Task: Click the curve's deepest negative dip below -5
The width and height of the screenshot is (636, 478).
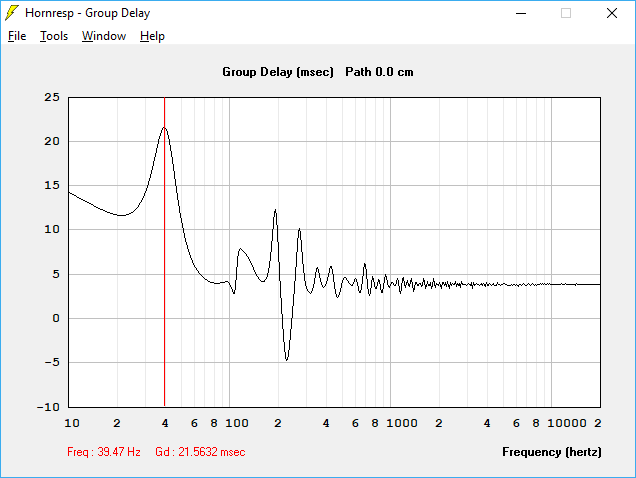Action: coord(287,360)
